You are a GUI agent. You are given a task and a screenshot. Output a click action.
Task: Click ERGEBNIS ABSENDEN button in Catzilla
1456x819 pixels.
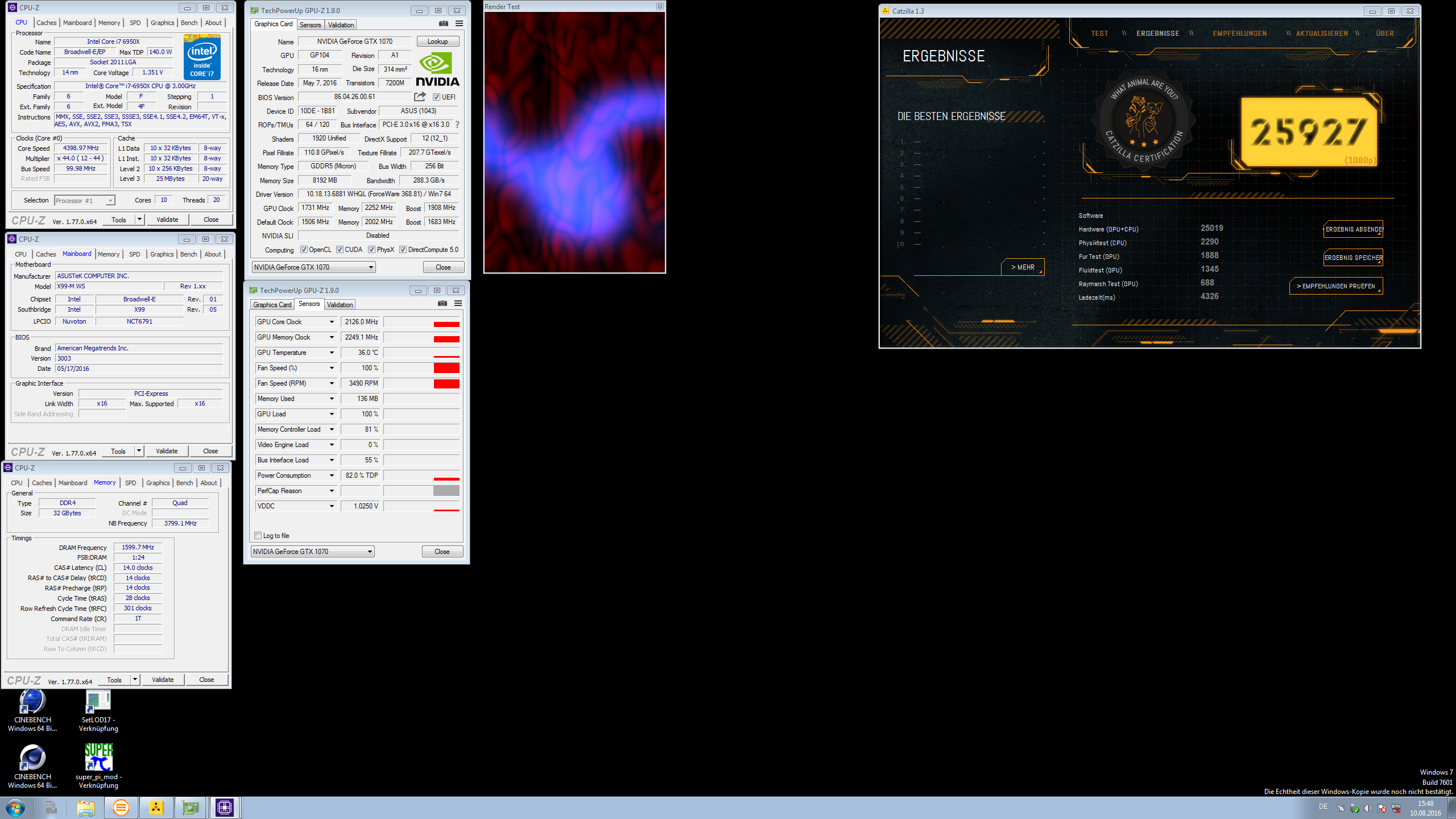click(x=1353, y=229)
